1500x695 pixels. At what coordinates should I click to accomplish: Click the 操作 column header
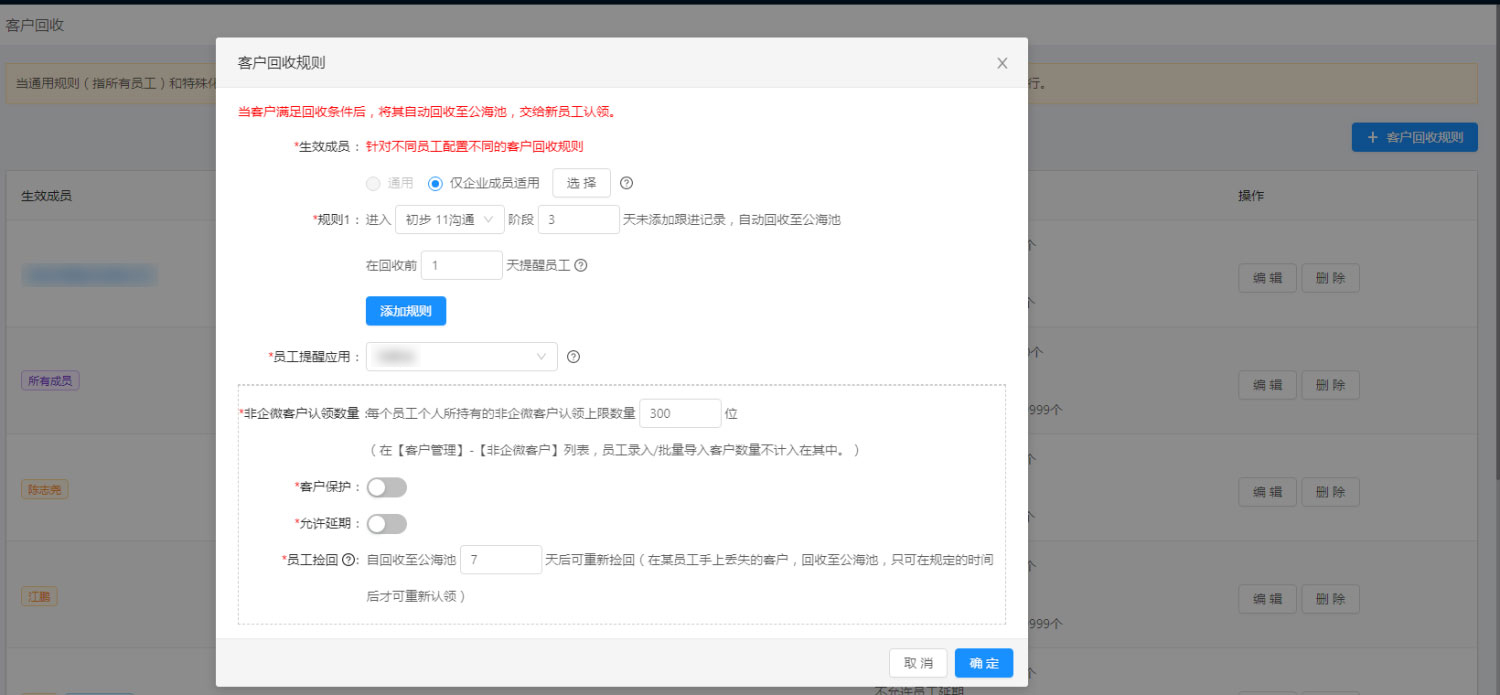click(1251, 196)
